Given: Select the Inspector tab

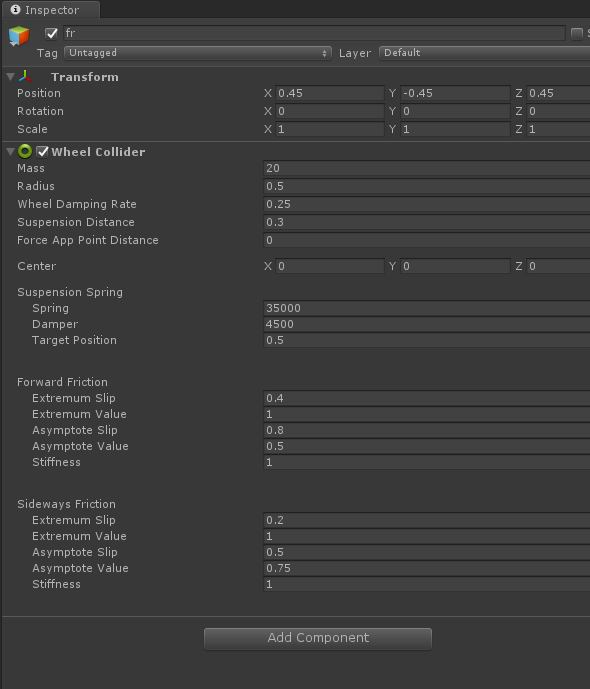Looking at the screenshot, I should click(x=51, y=10).
